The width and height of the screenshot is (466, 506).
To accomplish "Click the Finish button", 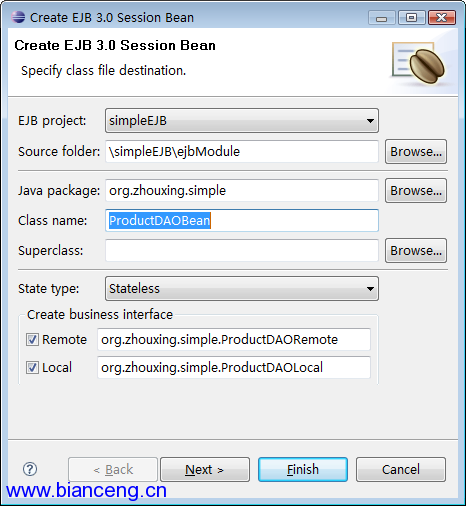I will 303,469.
